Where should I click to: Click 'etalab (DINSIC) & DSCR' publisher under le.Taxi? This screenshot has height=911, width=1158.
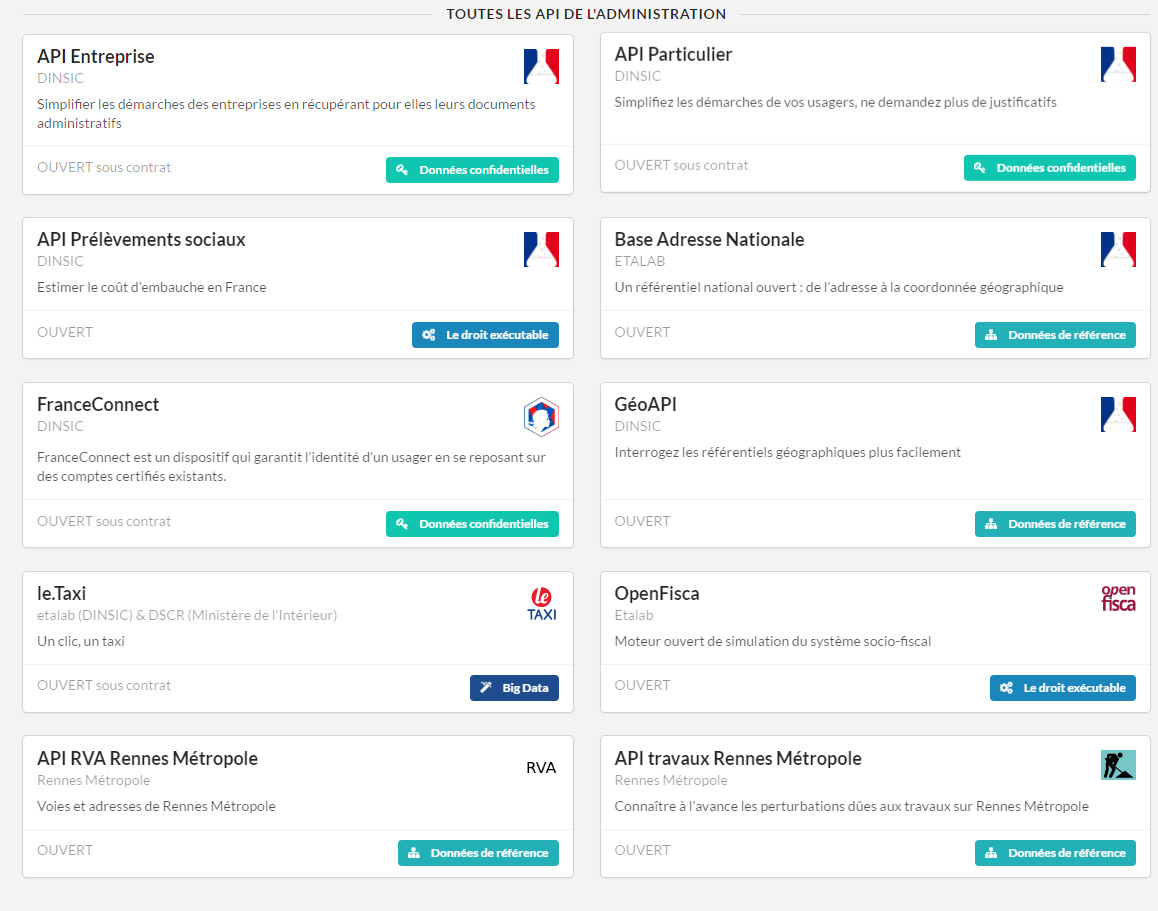click(187, 616)
